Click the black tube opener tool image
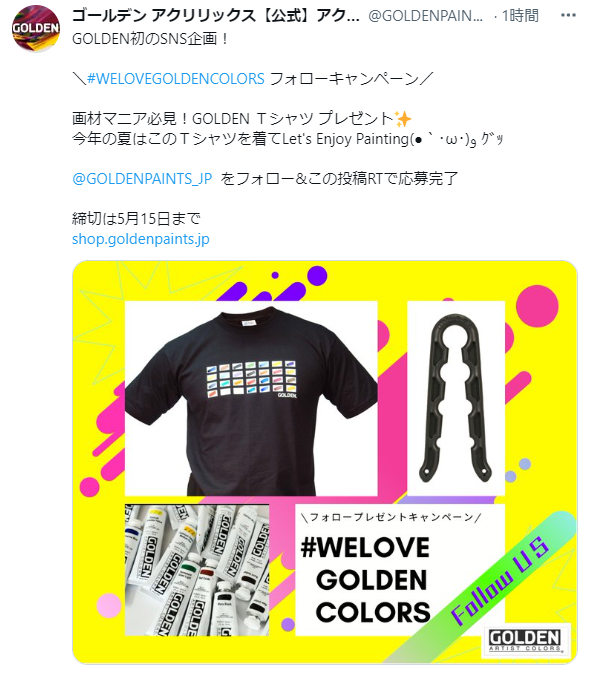The width and height of the screenshot is (592, 674). pyautogui.click(x=456, y=398)
